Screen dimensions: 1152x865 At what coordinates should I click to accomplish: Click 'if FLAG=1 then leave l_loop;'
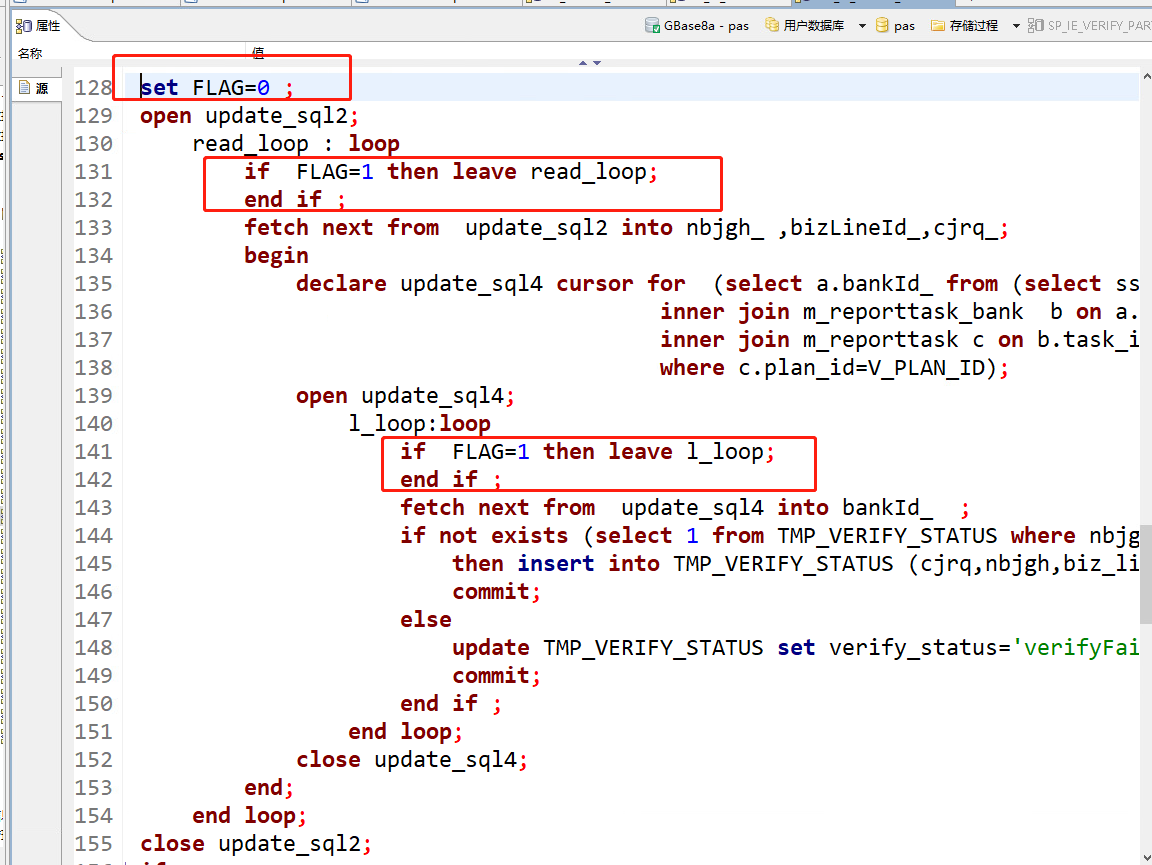point(587,451)
